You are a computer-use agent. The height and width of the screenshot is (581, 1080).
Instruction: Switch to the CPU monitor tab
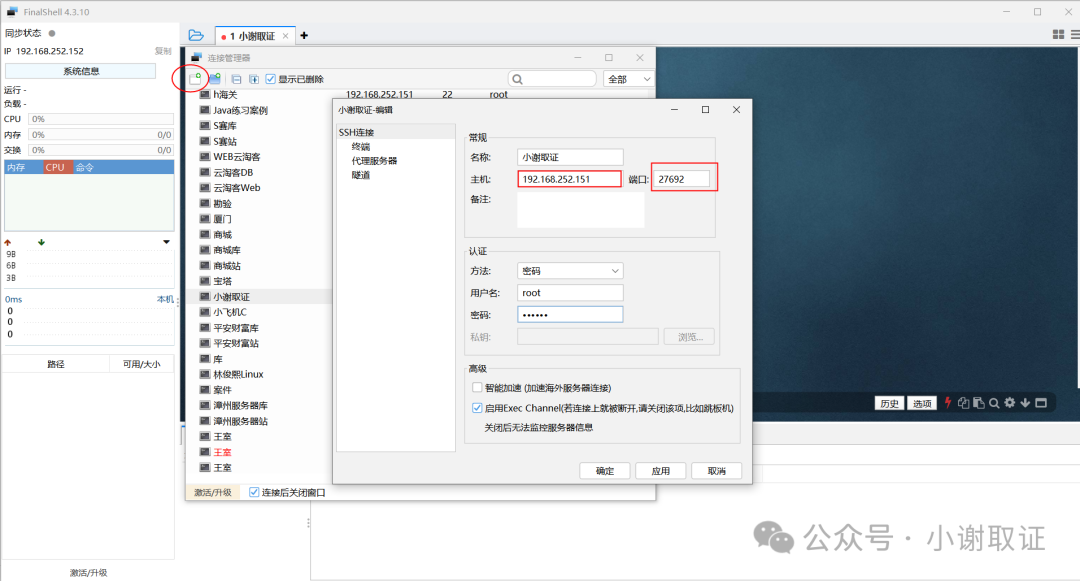click(57, 167)
